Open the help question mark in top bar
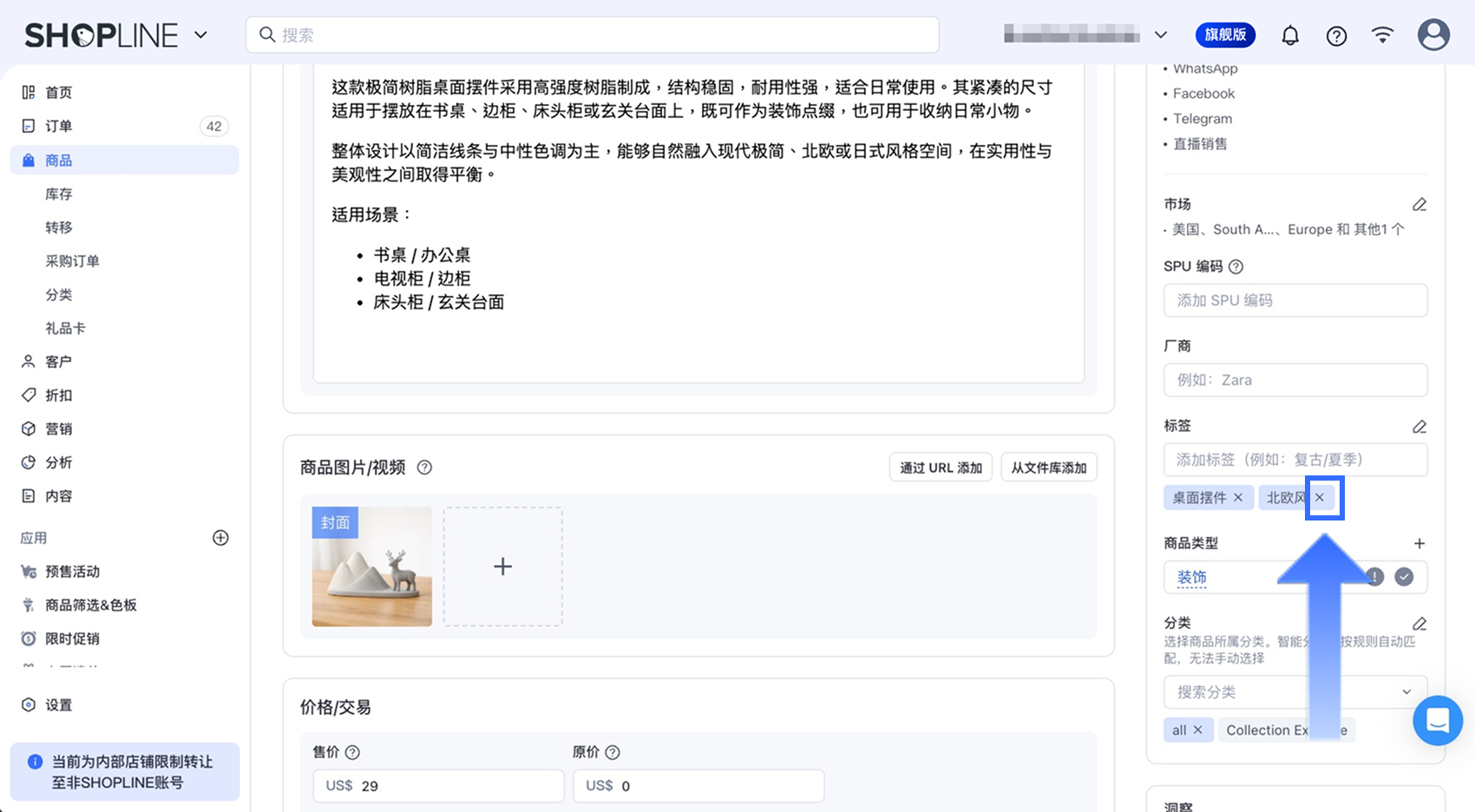 [x=1336, y=36]
